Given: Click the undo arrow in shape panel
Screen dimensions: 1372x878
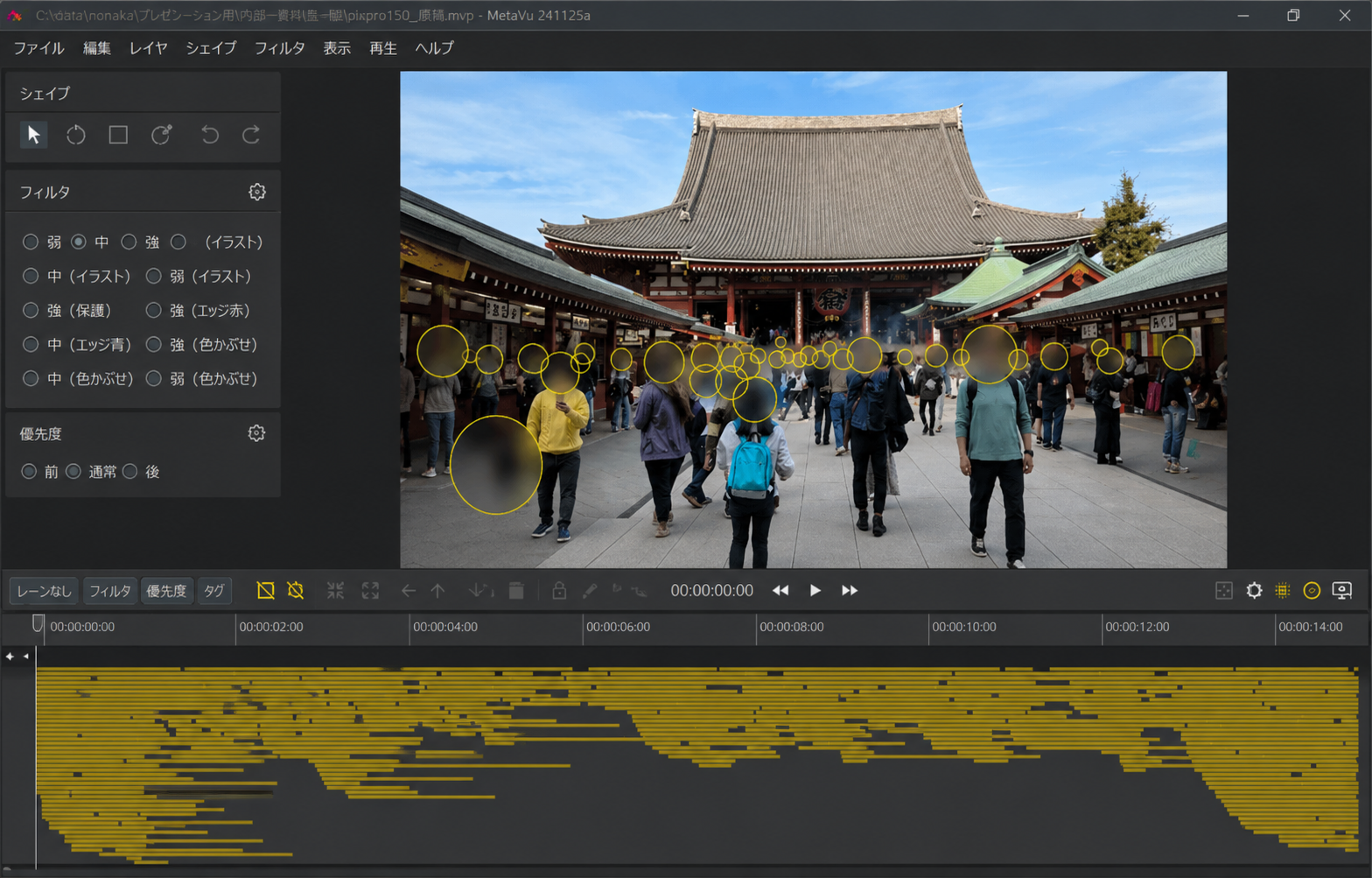Looking at the screenshot, I should tap(209, 135).
